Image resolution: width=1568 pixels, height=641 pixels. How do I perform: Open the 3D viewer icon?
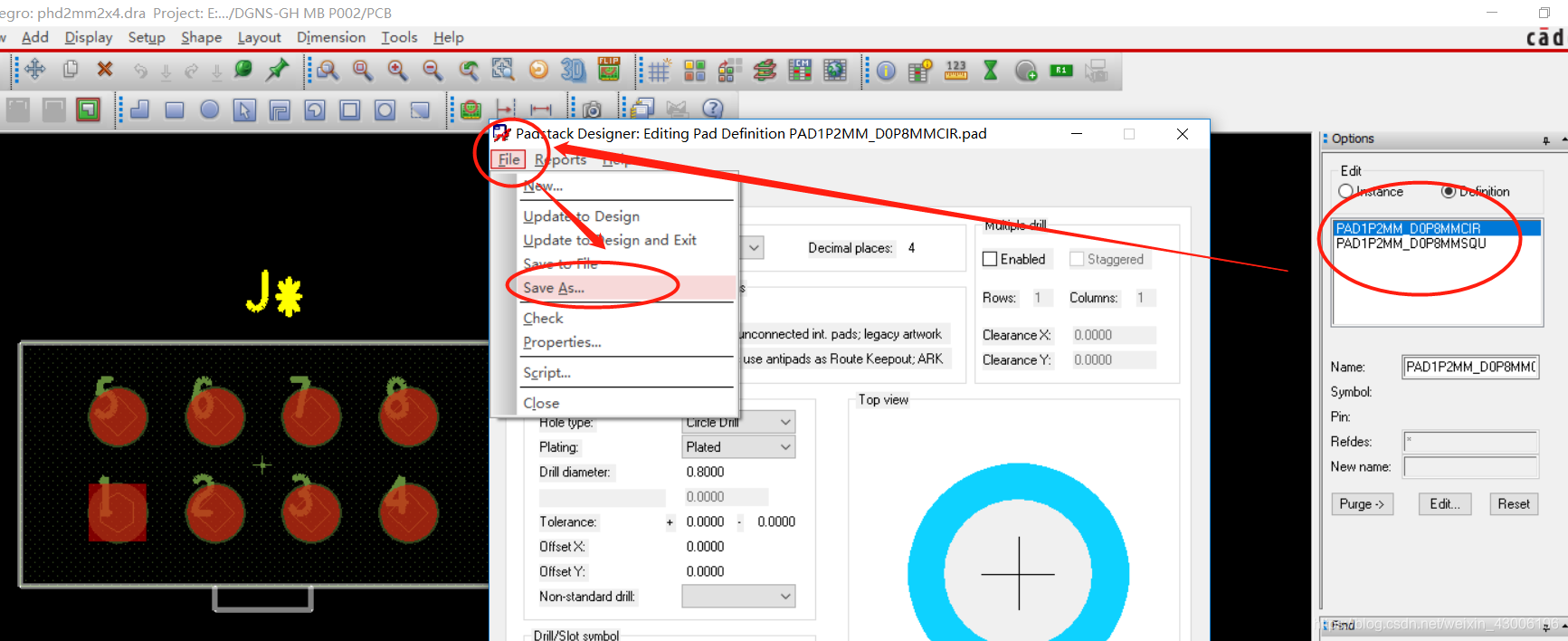coord(573,70)
